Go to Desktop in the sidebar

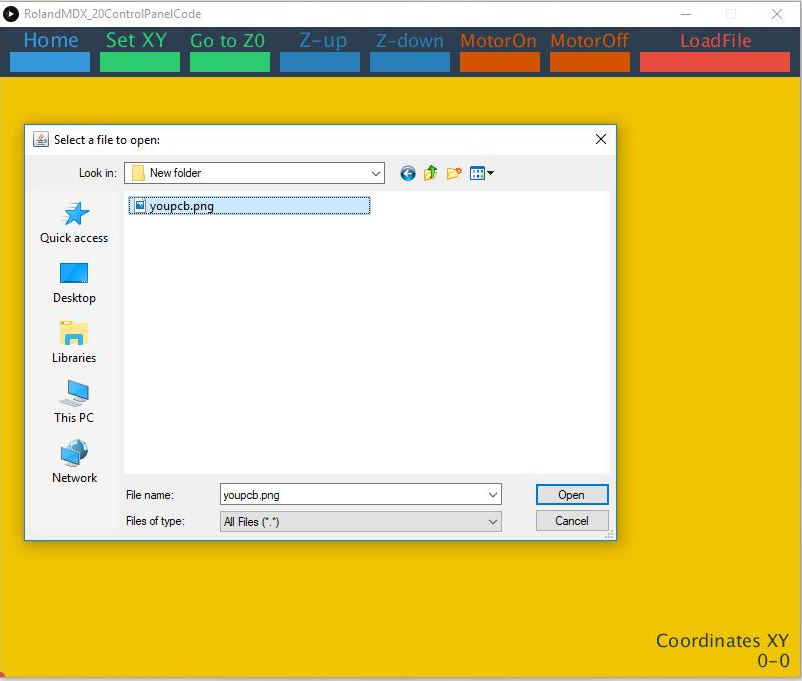(74, 283)
